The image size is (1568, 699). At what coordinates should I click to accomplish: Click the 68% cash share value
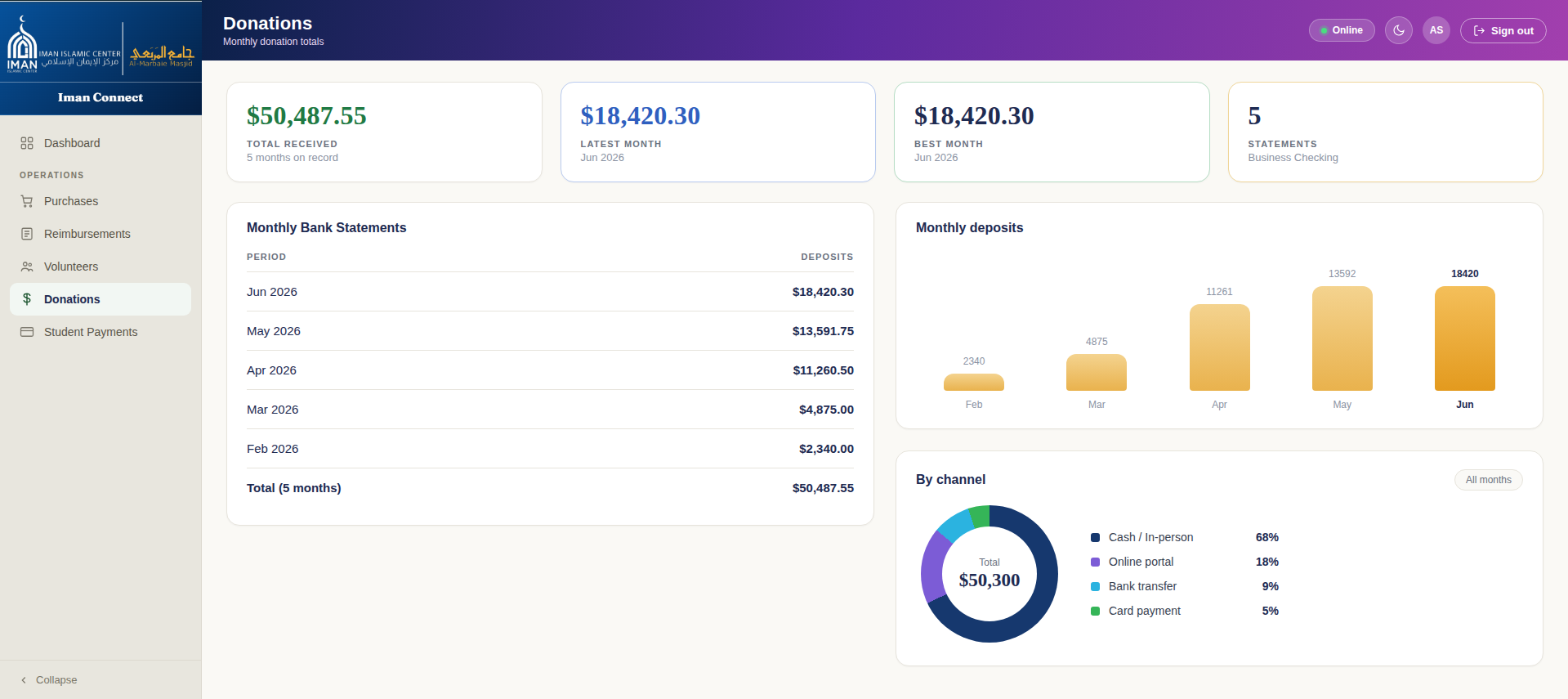(1267, 537)
